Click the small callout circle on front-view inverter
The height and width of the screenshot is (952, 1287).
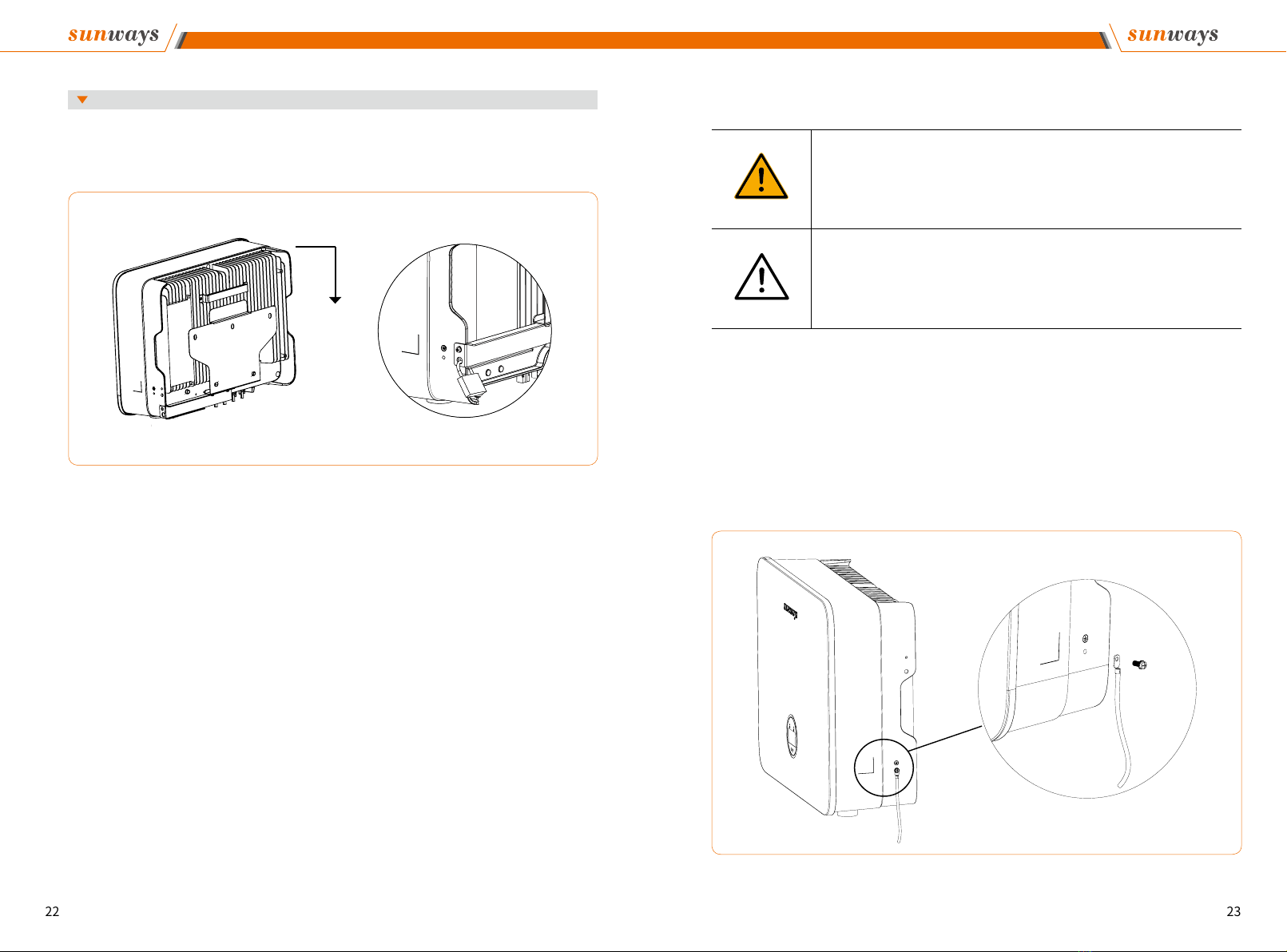point(884,768)
